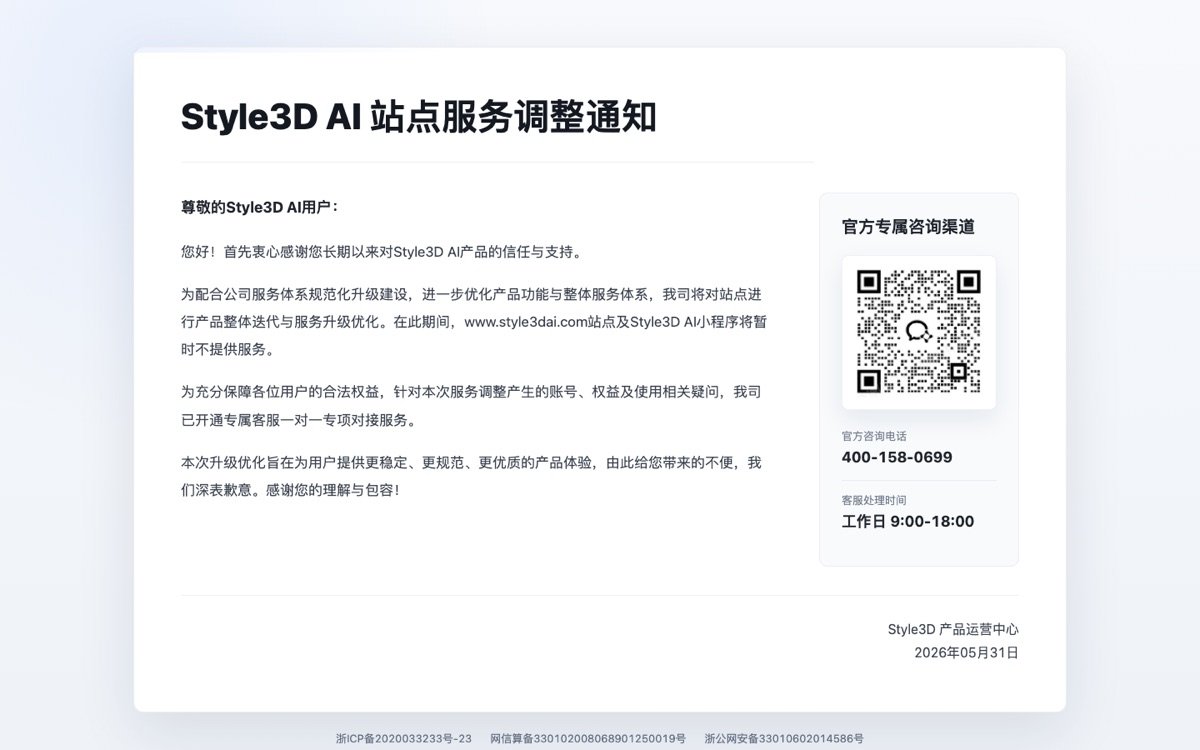Viewport: 1200px width, 750px height.
Task: Click the date 2026年05月31日
Action: pos(967,652)
